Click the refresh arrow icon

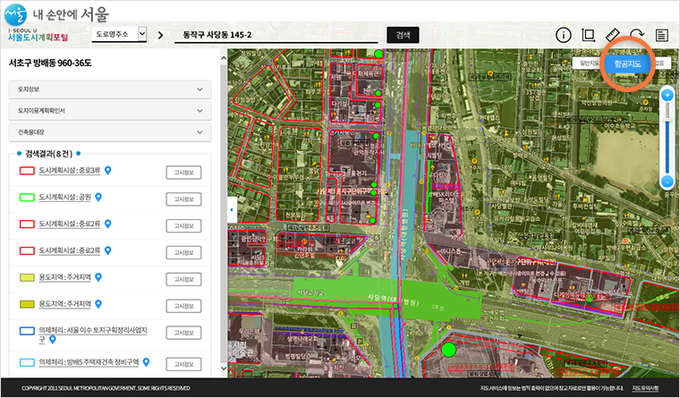[637, 35]
